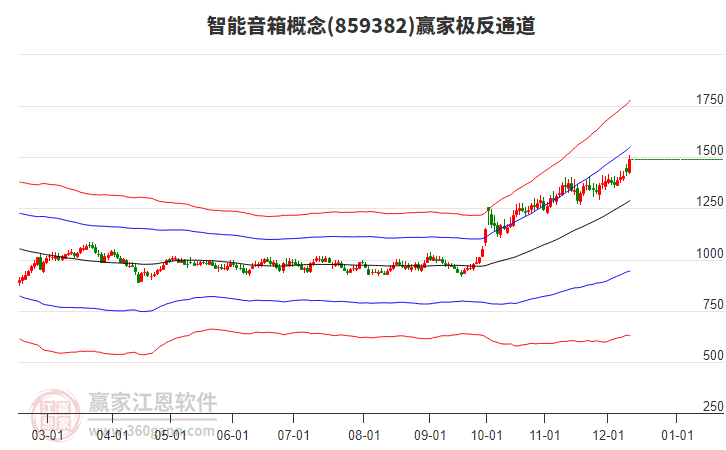Click the 01-01 date label

pyautogui.click(x=677, y=435)
